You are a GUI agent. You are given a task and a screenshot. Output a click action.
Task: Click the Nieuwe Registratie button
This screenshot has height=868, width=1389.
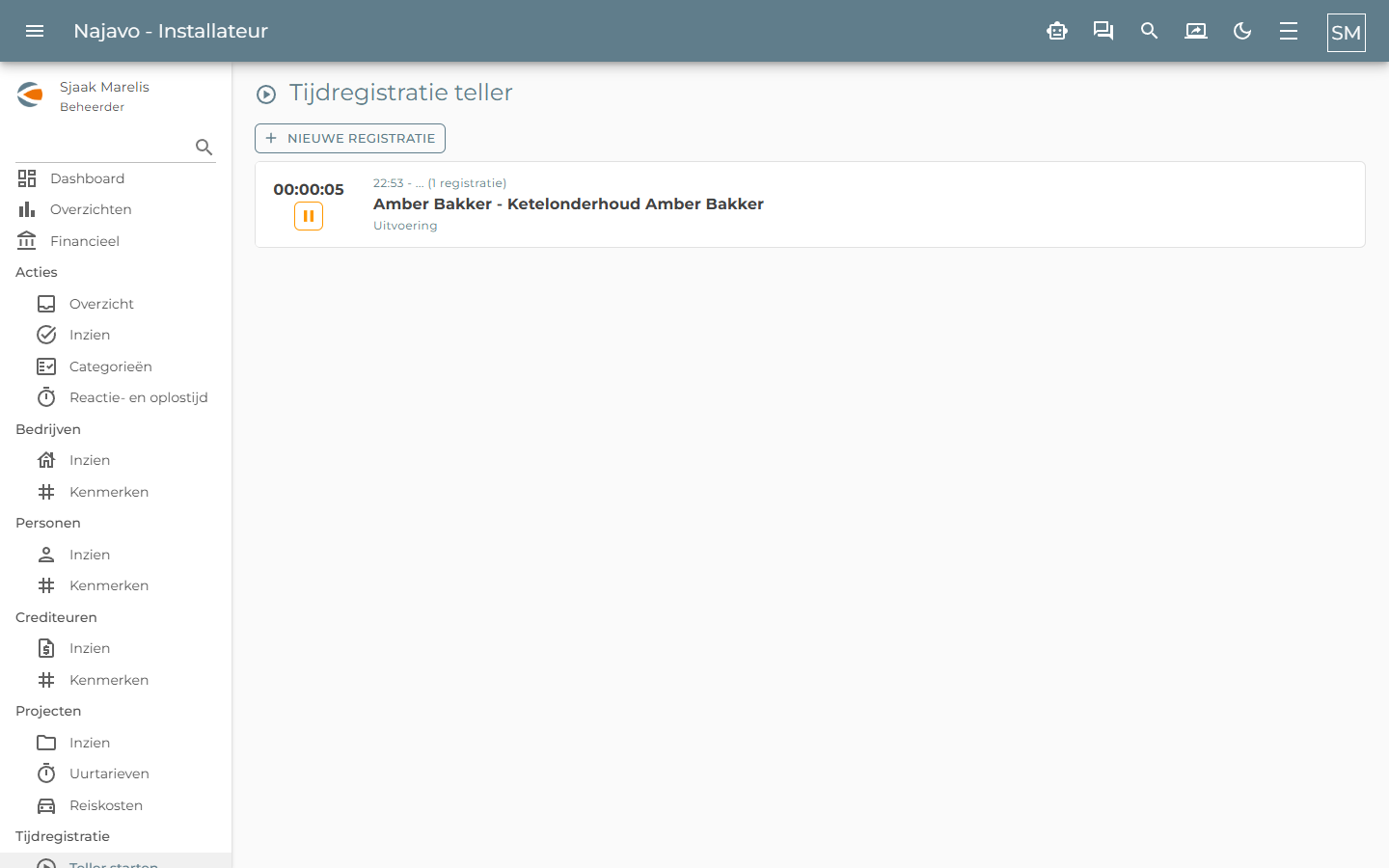[x=350, y=138]
